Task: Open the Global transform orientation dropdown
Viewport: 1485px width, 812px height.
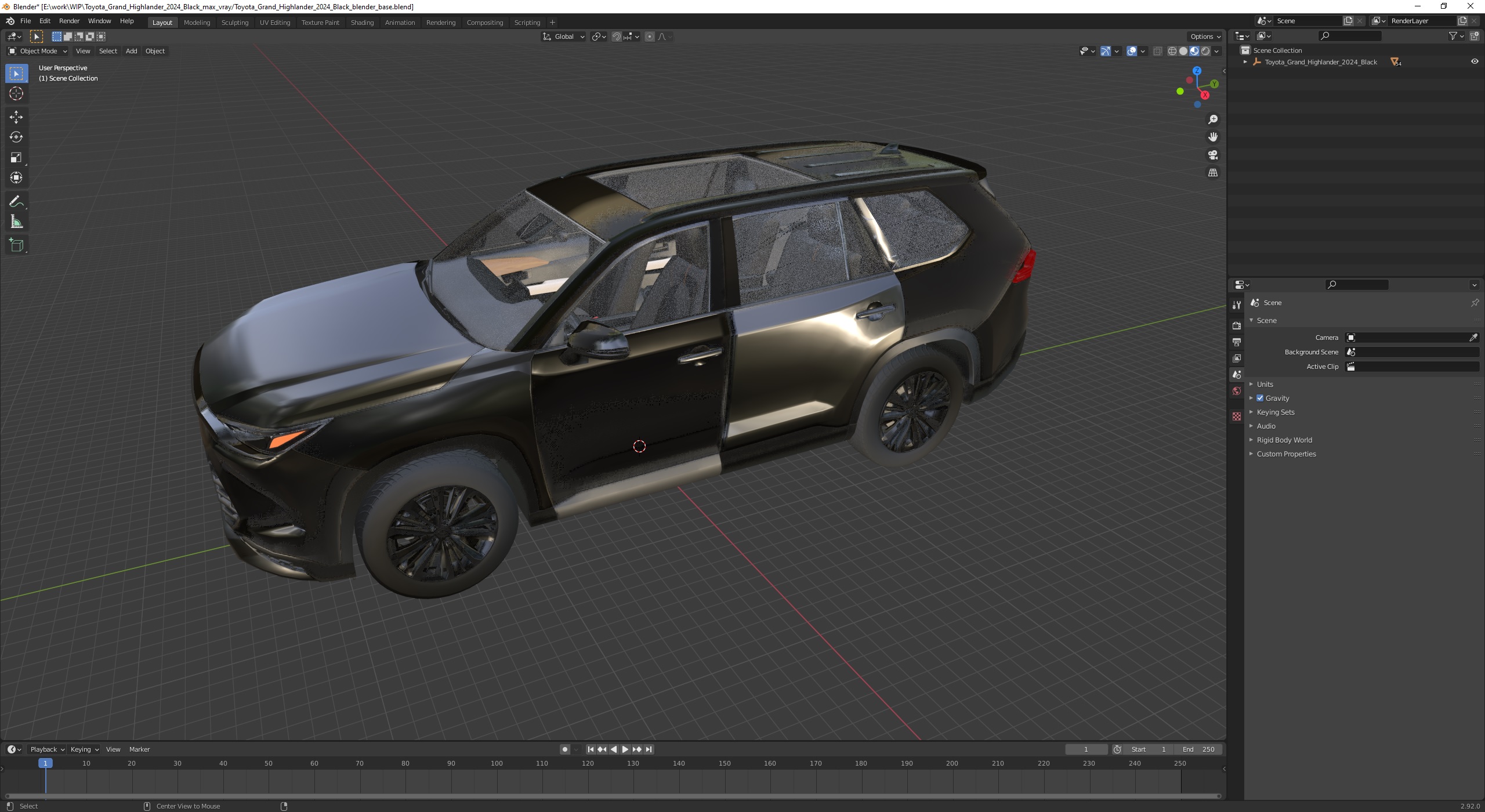Action: pyautogui.click(x=563, y=37)
